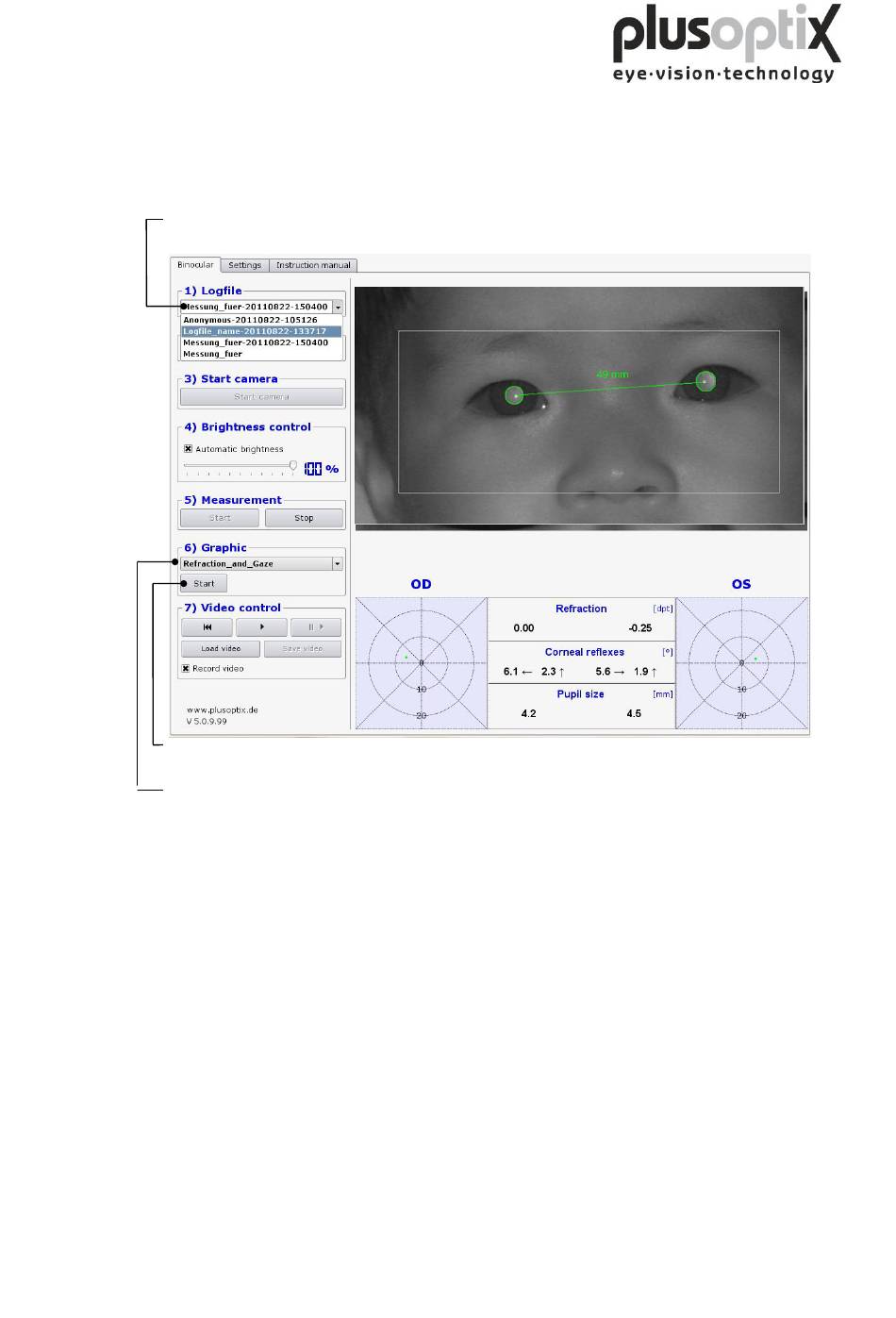Expand the Graphic type dropdown
Viewport: 896px width, 1318px height.
coord(338,564)
